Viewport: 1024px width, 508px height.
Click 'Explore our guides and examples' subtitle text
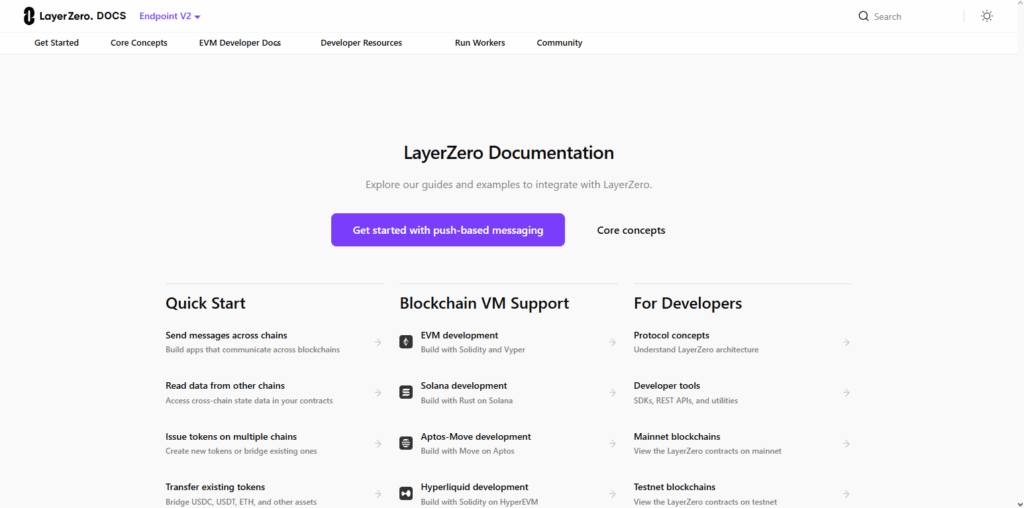pyautogui.click(x=509, y=185)
